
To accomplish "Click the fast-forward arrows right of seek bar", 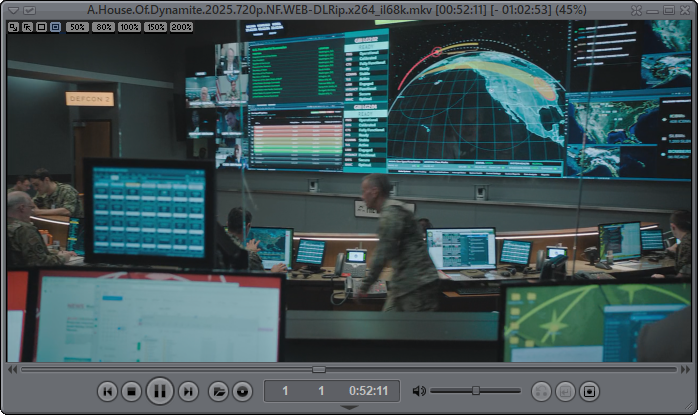I will click(x=684, y=369).
